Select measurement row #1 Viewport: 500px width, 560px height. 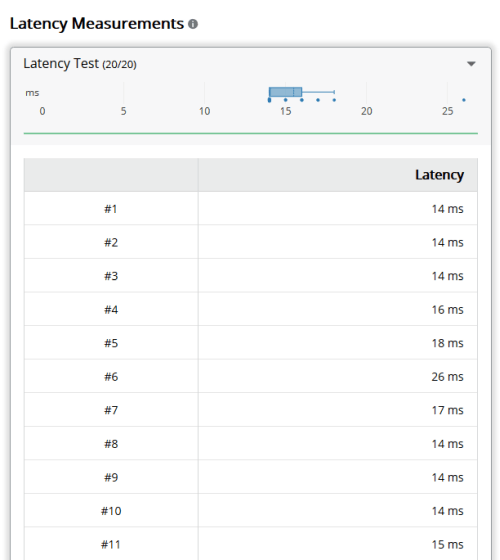tap(251, 209)
